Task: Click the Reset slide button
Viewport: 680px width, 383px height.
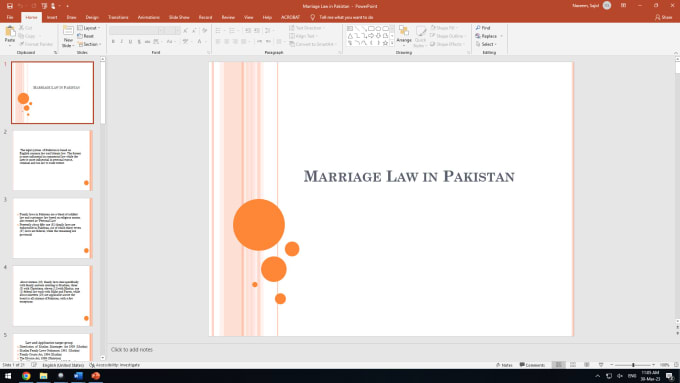Action: [x=85, y=36]
